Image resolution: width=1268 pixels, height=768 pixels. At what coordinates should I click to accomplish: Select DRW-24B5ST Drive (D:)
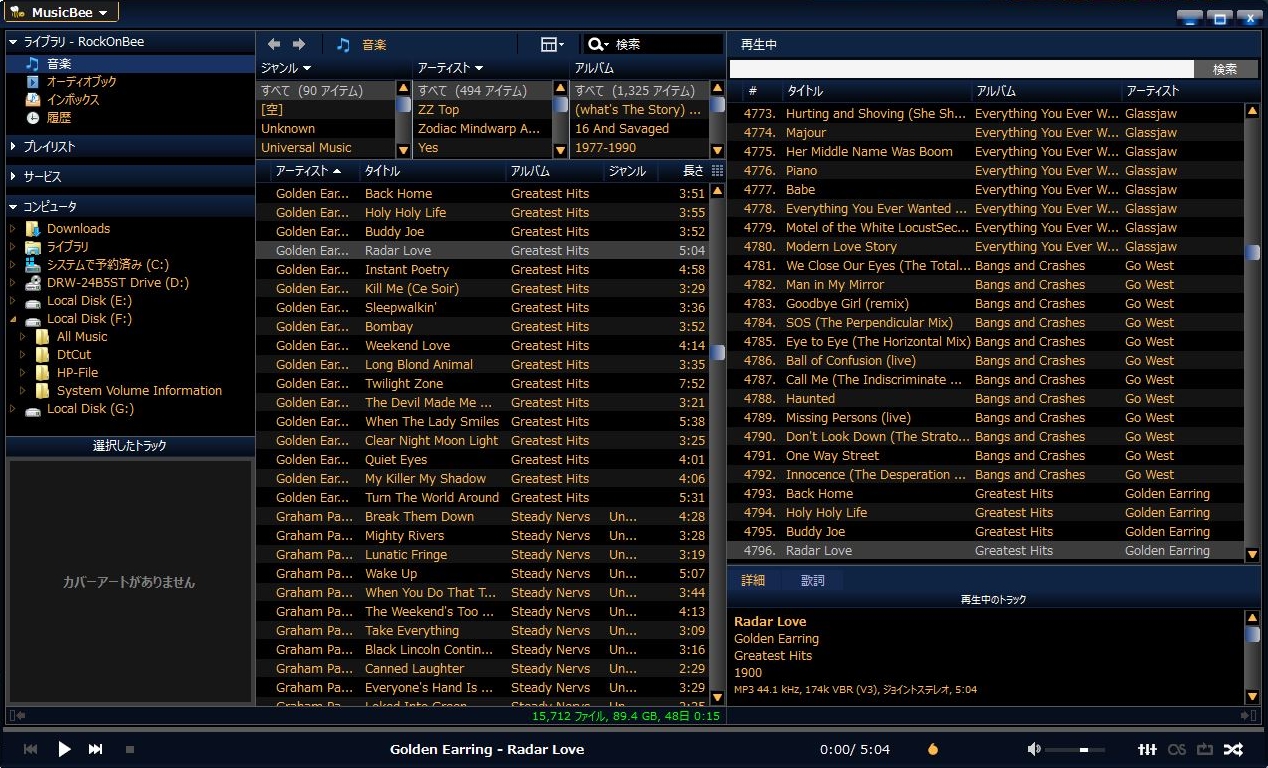click(x=117, y=282)
